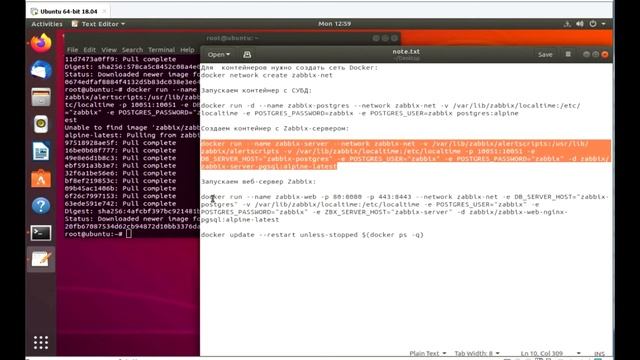Click the terminal prompt root@ubuntu cursor line

(98, 234)
